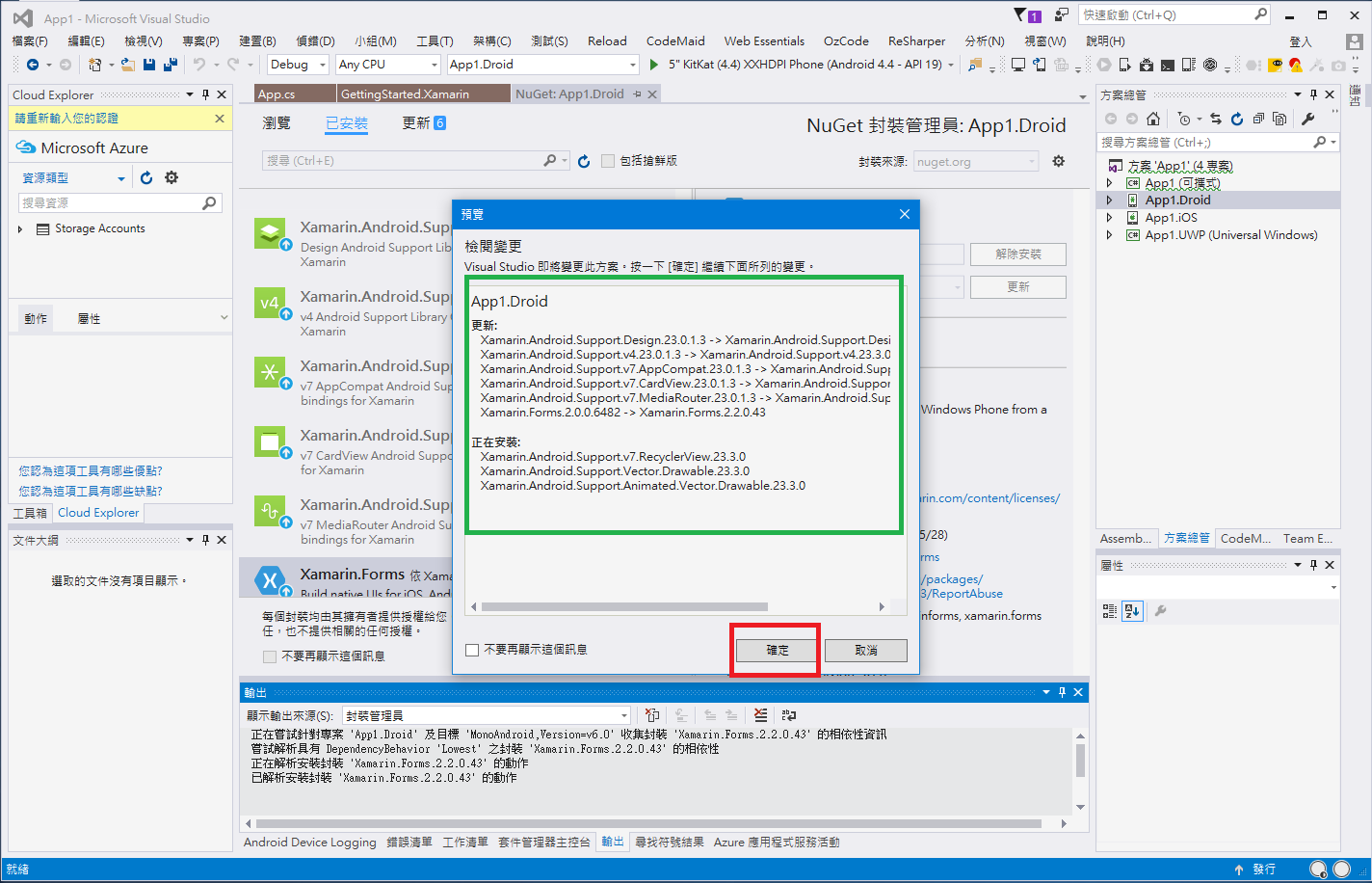Click Clear All icon in Output panel
Viewport: 1372px width, 883px height.
coord(761,715)
